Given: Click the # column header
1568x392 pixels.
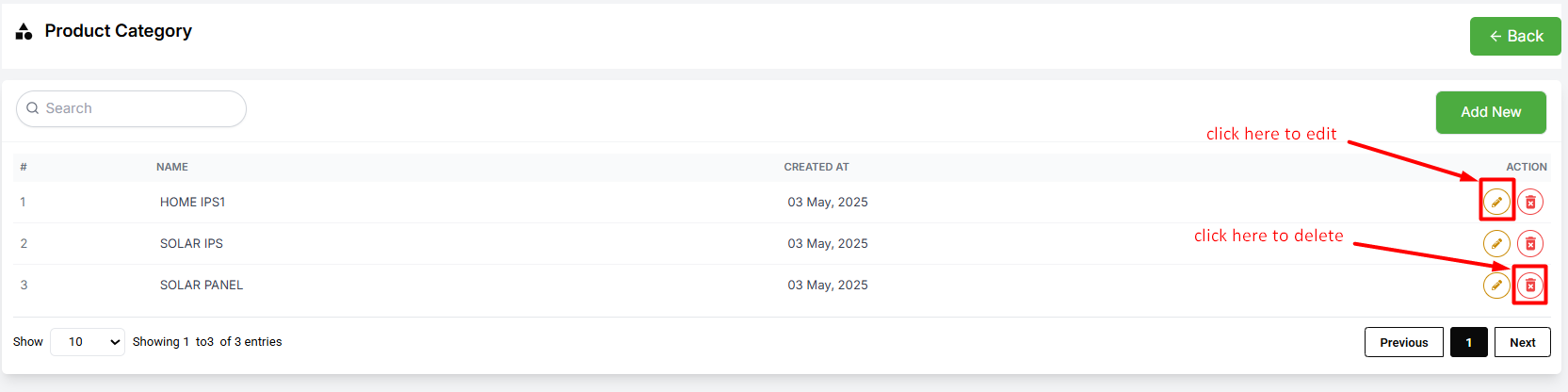Looking at the screenshot, I should (x=24, y=167).
